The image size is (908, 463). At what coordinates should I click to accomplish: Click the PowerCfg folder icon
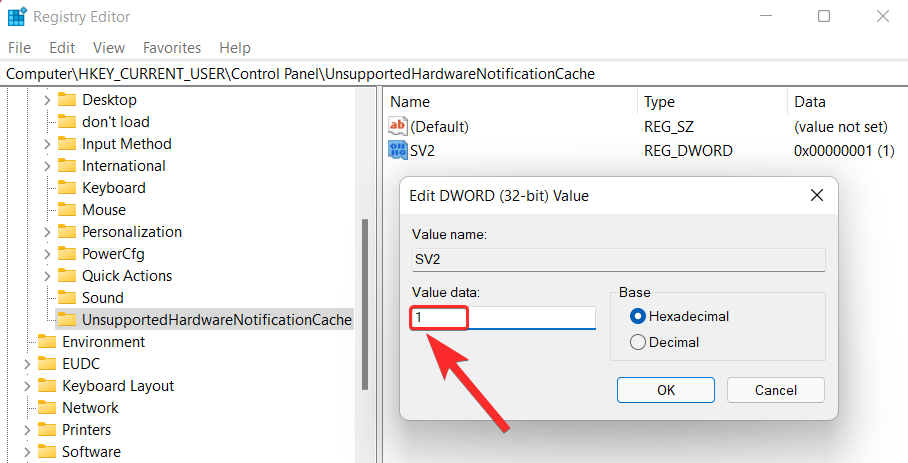coord(67,254)
